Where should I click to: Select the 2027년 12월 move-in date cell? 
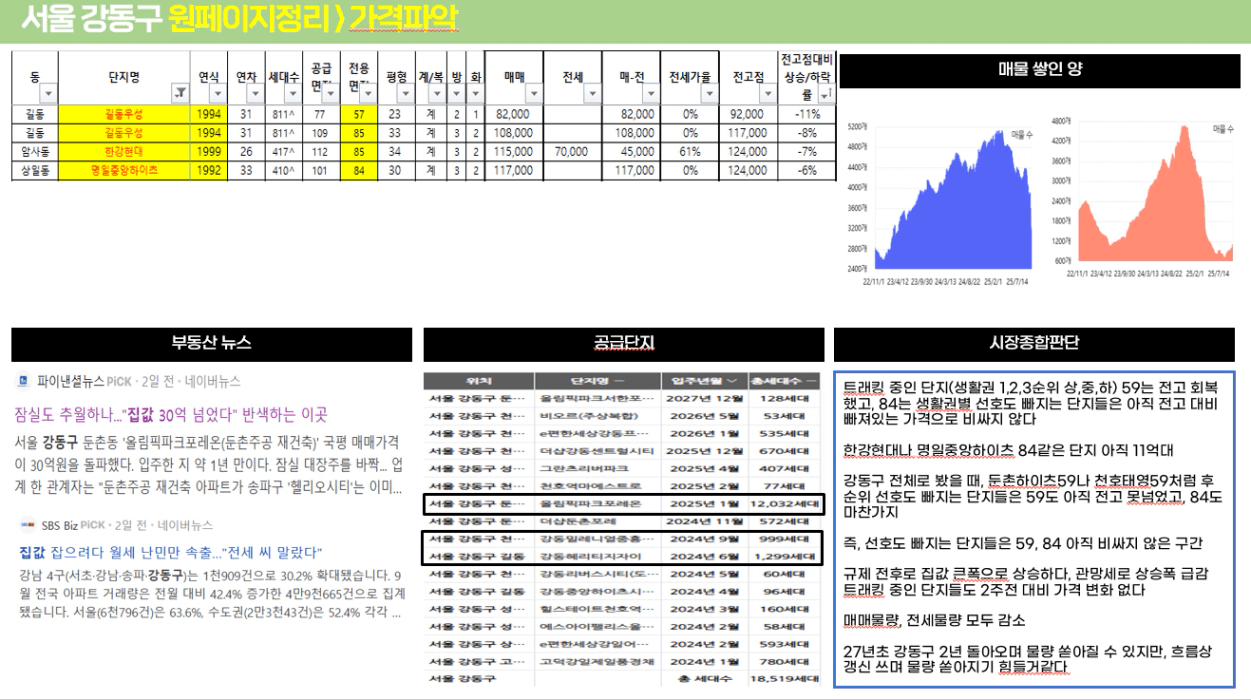tap(703, 399)
